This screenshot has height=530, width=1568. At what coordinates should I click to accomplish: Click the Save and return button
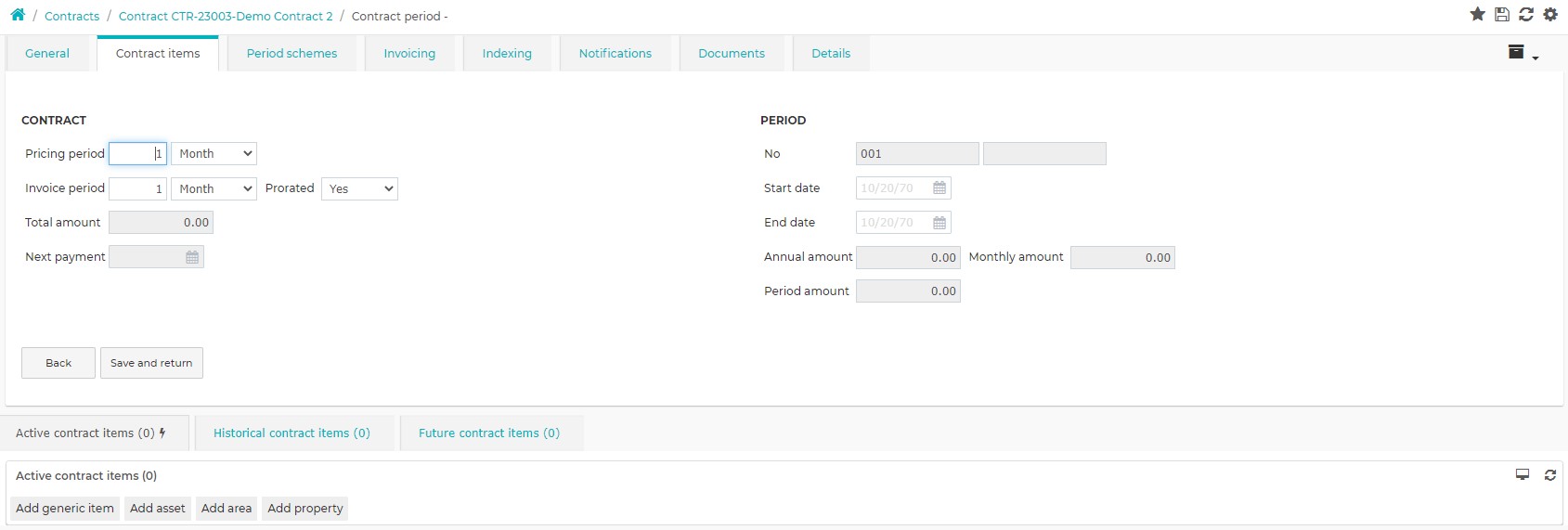click(151, 363)
